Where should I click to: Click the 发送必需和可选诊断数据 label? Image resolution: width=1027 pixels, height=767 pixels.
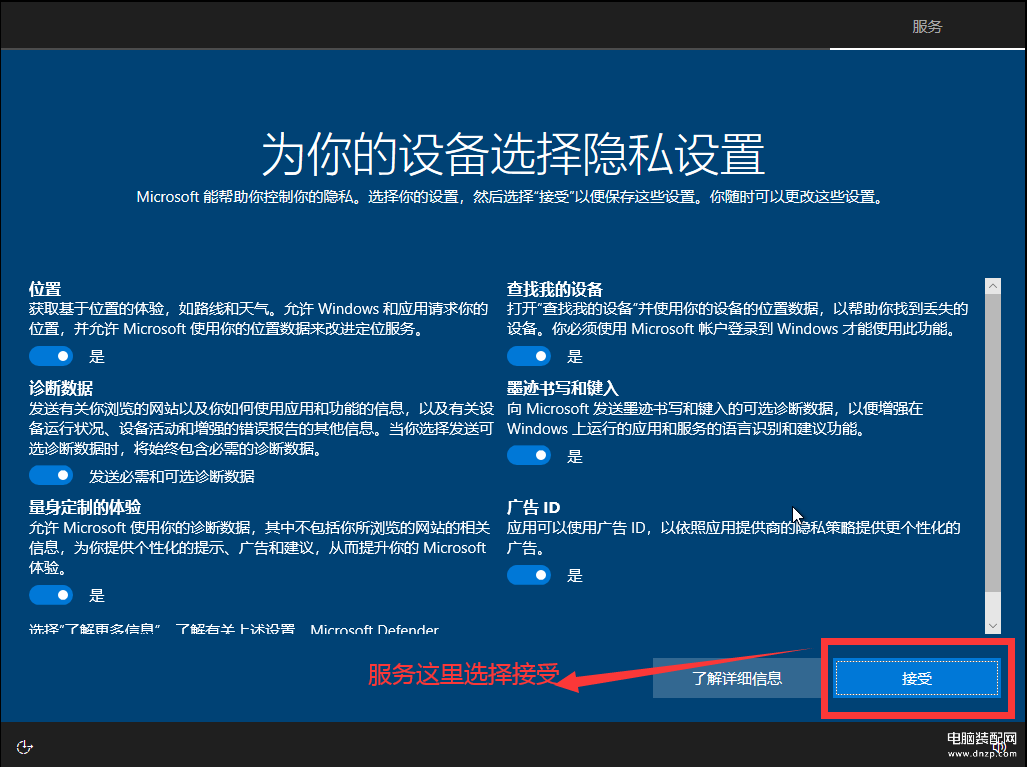coord(172,476)
